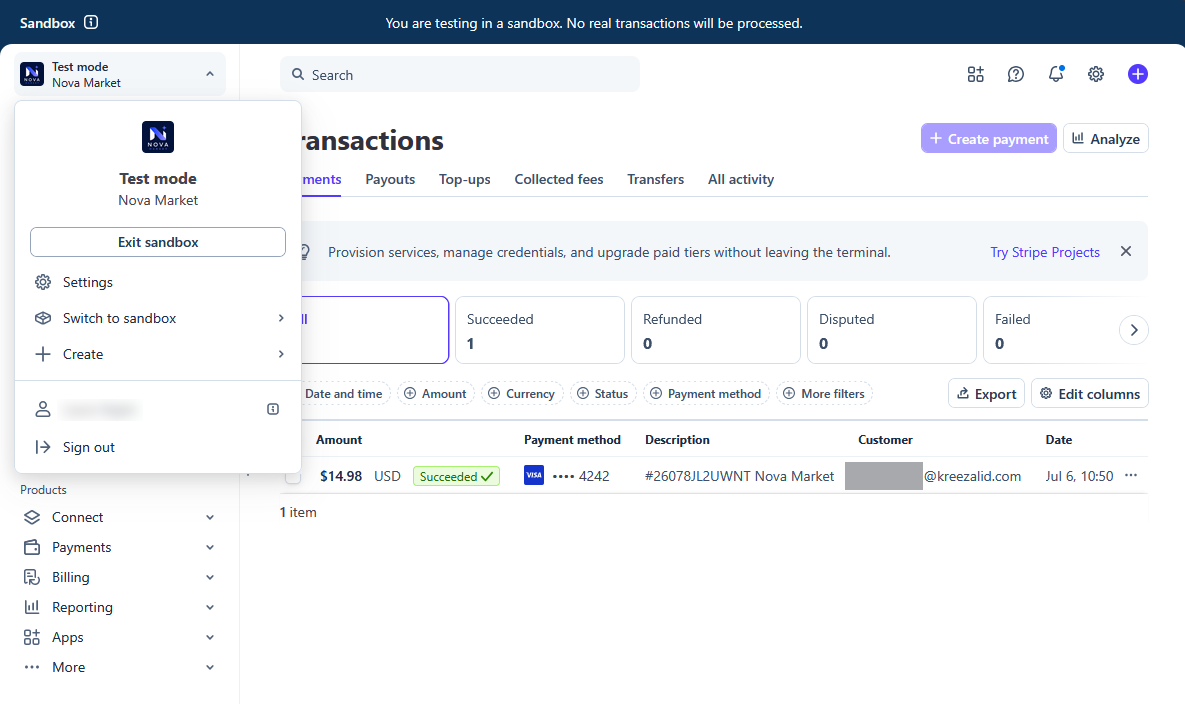Switch to the Transfers tab

click(655, 179)
